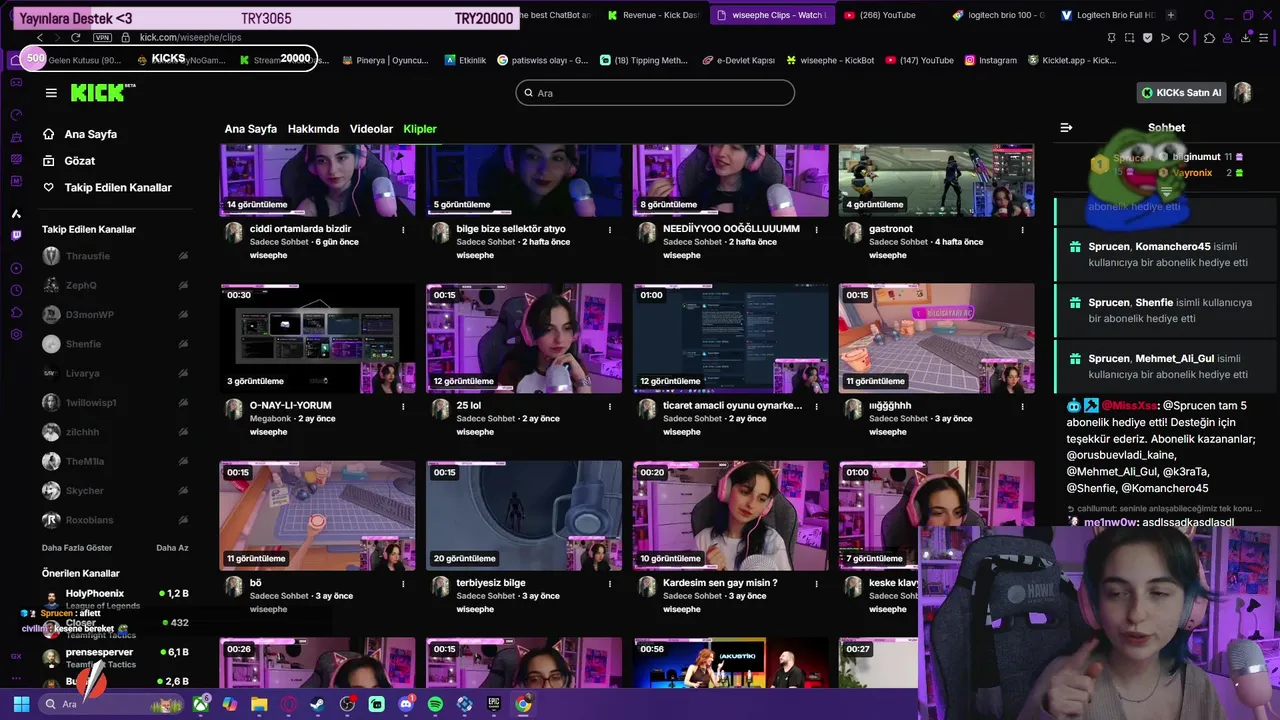Collapse the chat panel icon
This screenshot has height=720, width=1280.
(1066, 127)
